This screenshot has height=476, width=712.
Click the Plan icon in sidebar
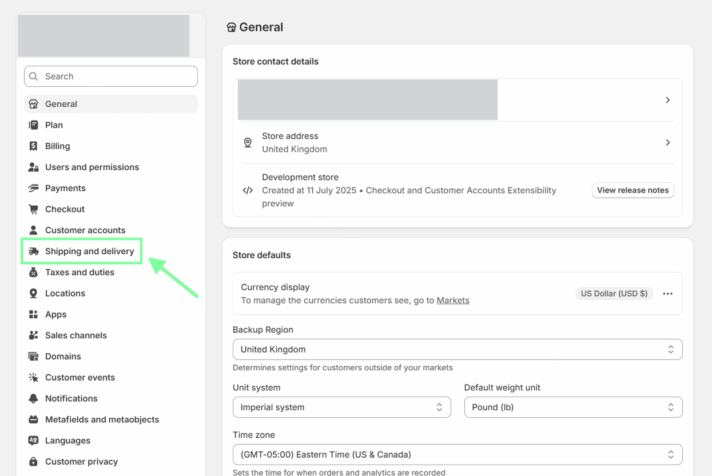point(33,125)
